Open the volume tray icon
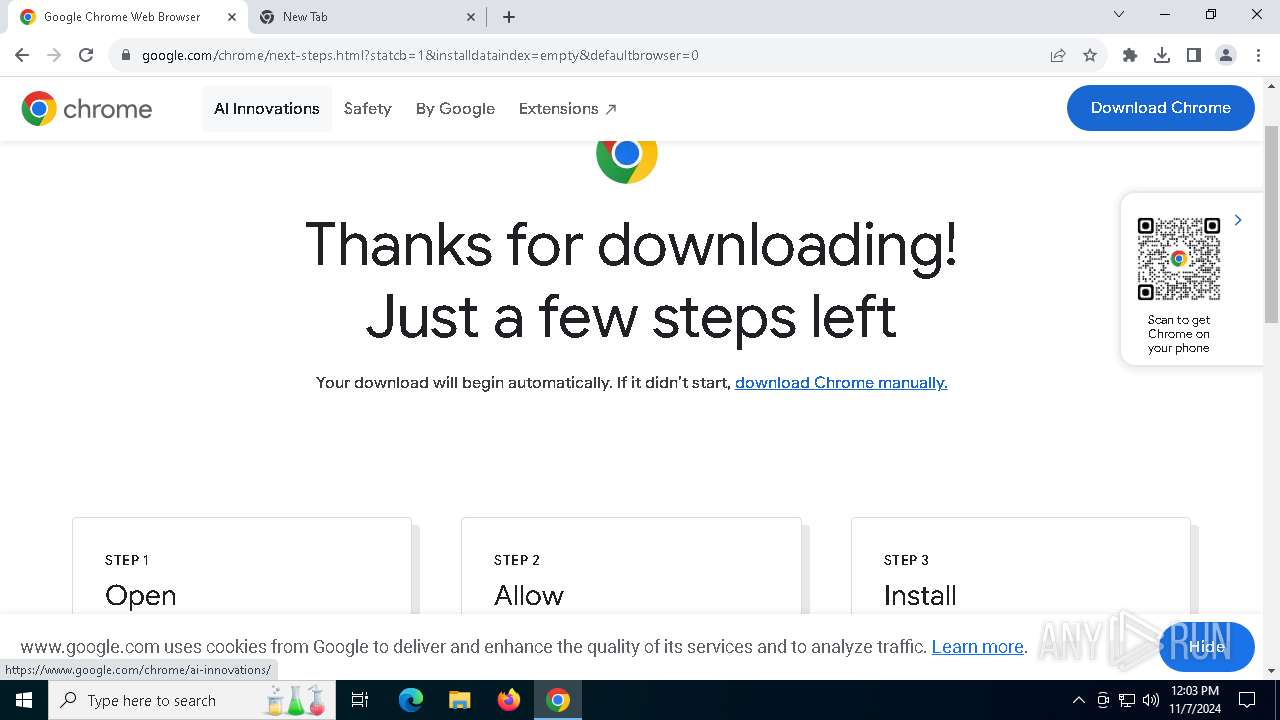Screen dimensions: 1280x720 coord(1151,700)
